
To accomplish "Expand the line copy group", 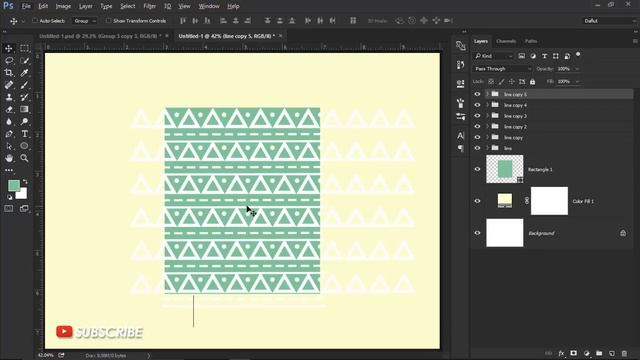I will coord(487,138).
